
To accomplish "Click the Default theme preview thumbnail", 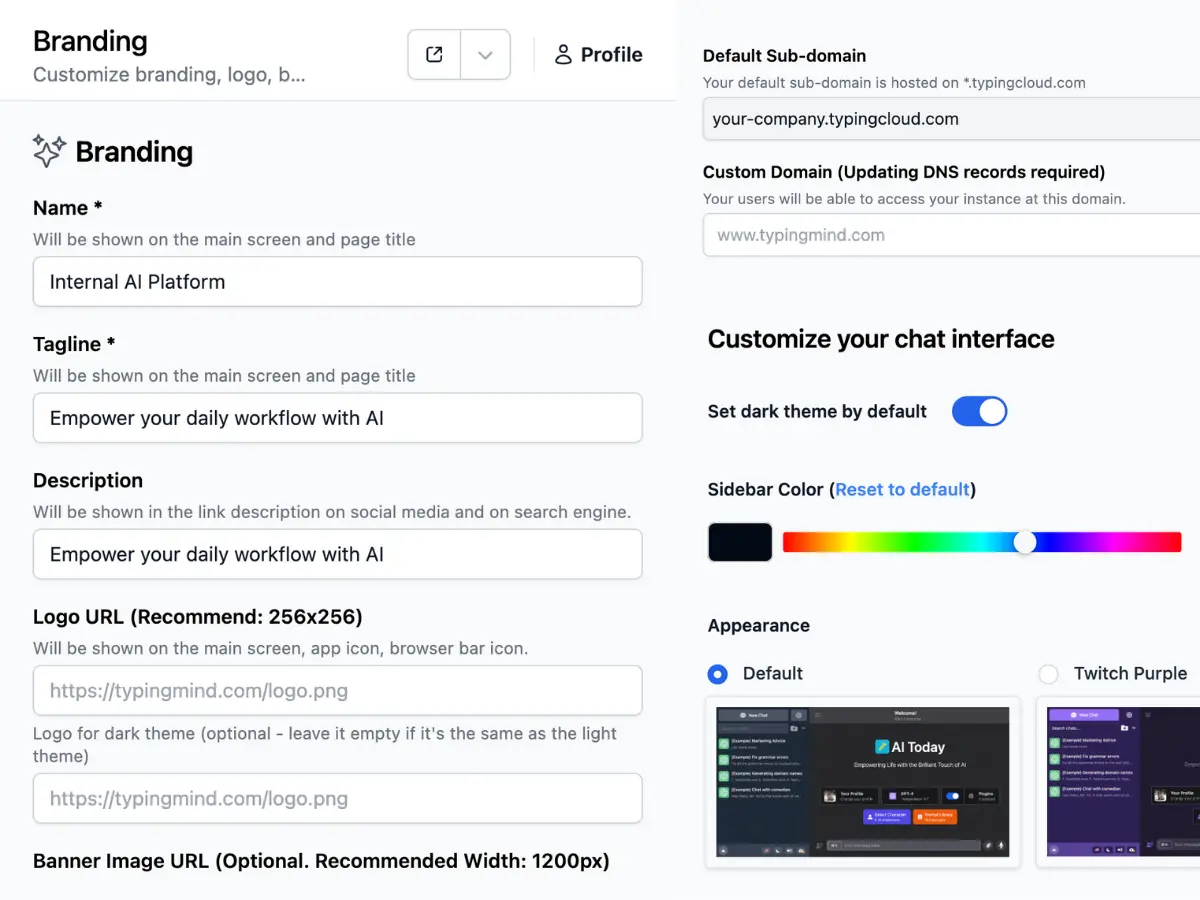I will point(863,782).
